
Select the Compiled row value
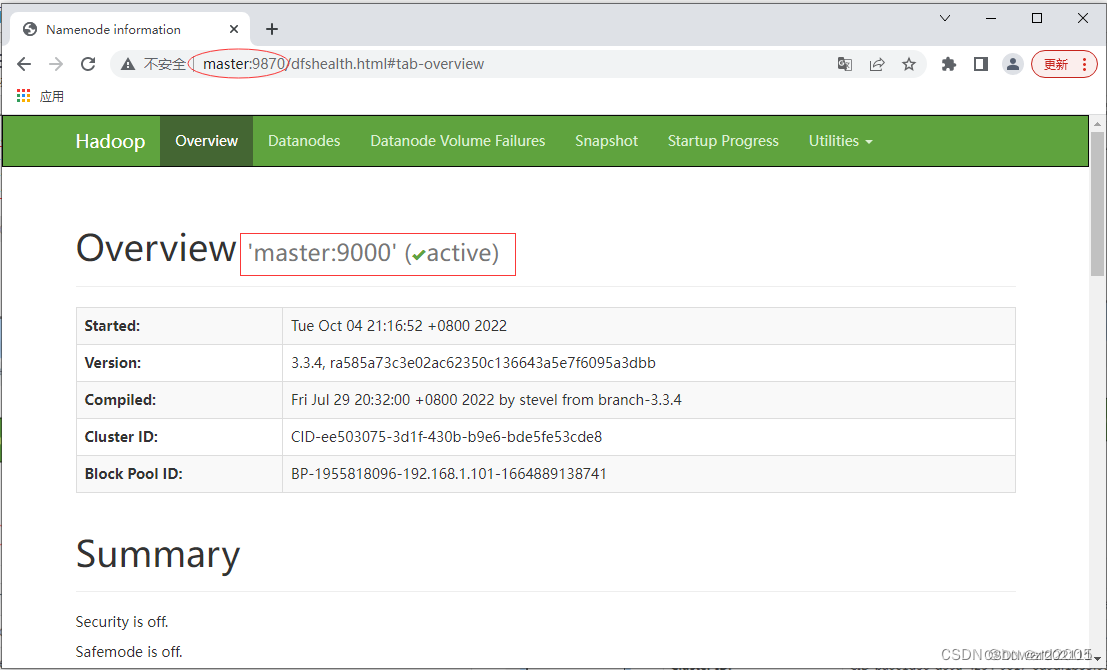486,400
